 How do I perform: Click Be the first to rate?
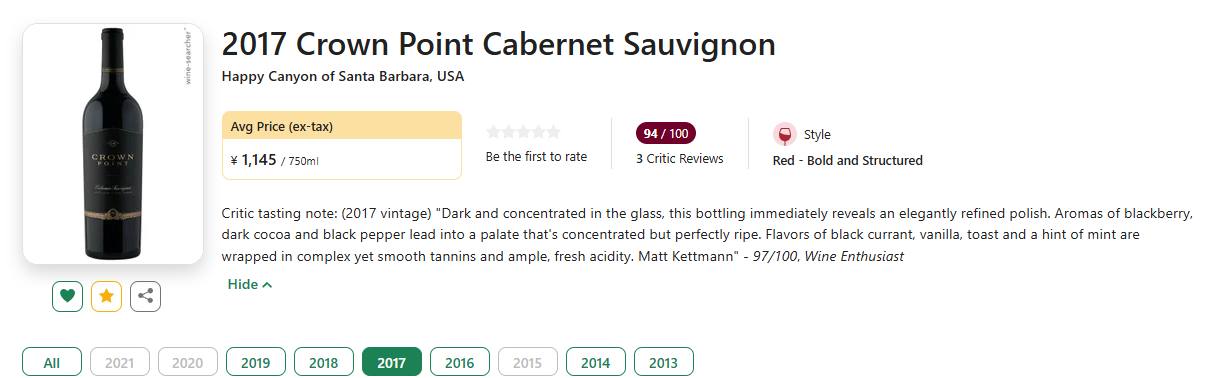pos(536,157)
